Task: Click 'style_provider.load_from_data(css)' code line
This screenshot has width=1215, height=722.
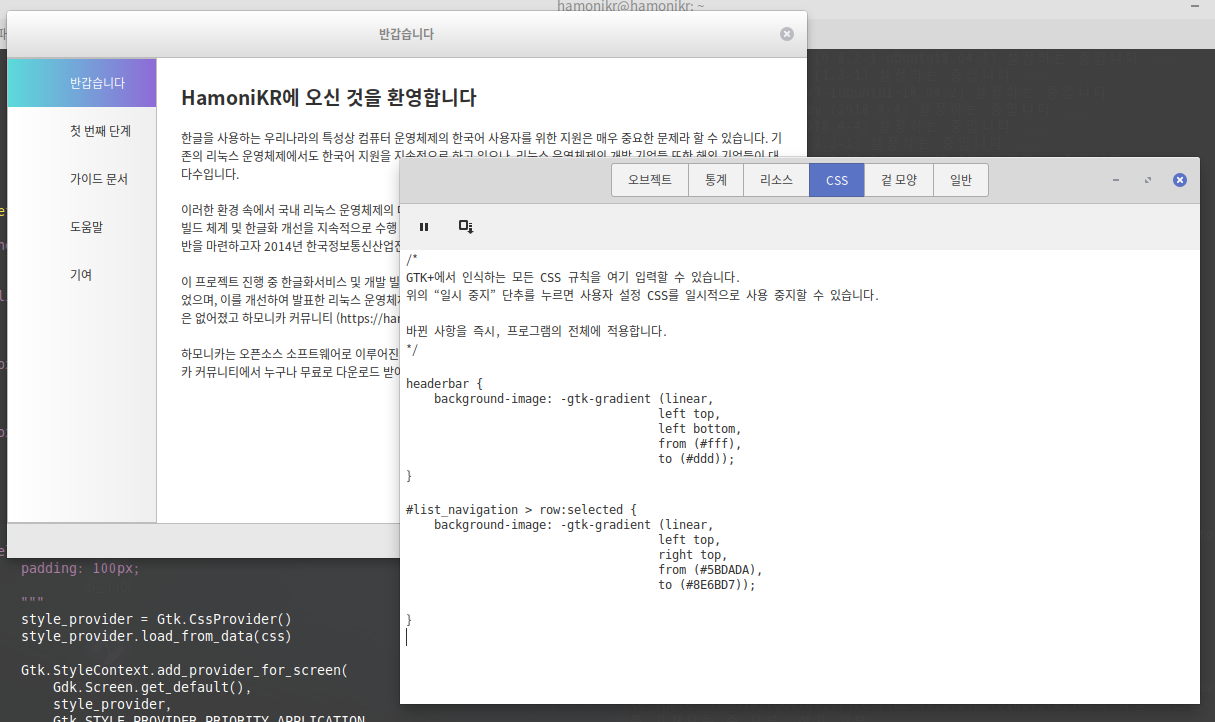Action: click(156, 636)
